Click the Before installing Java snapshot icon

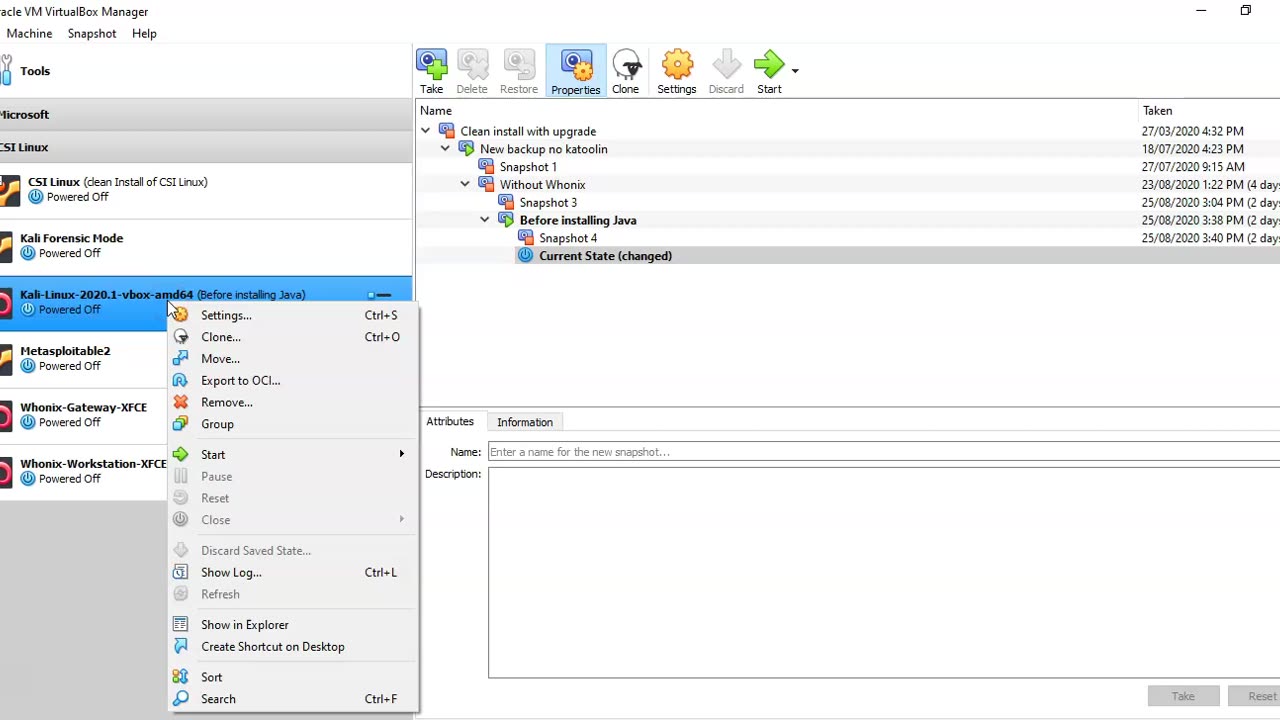(x=506, y=220)
